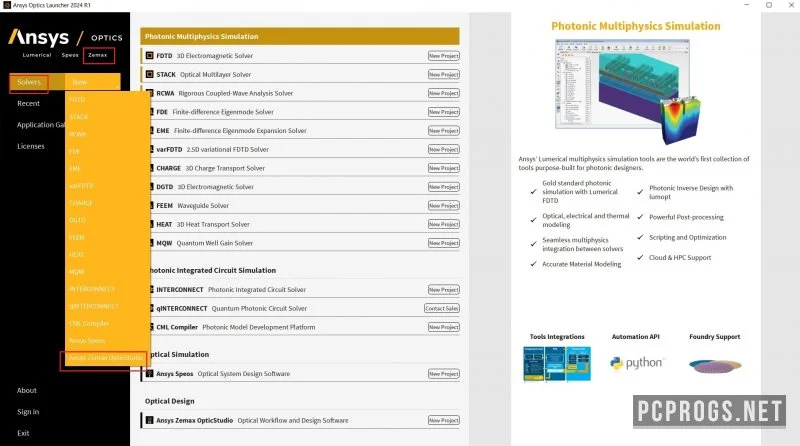Choose varFDTD in the New dropdown menu
This screenshot has width=800, height=446.
pos(82,186)
